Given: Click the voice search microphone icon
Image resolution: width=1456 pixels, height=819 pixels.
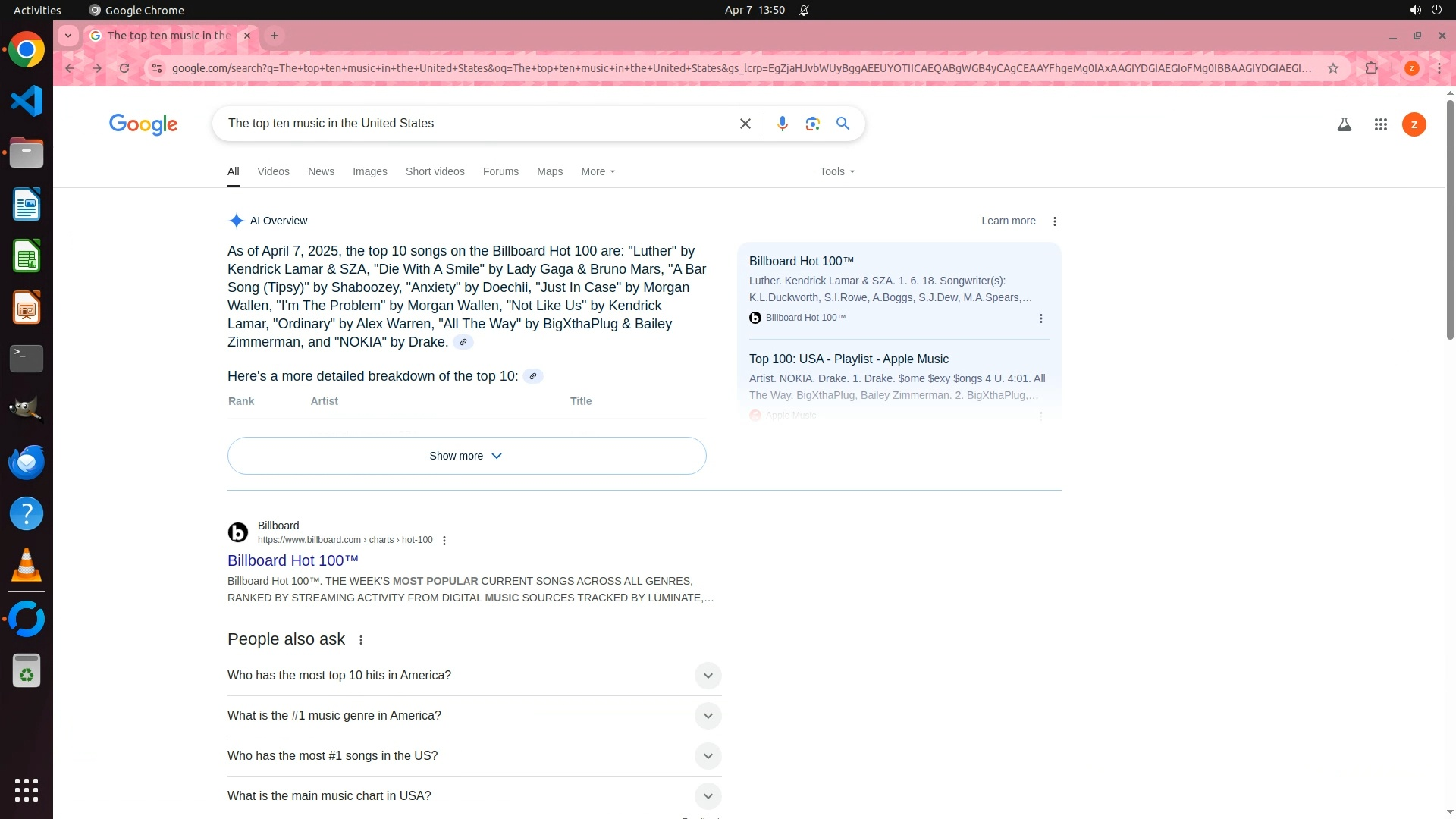Looking at the screenshot, I should (782, 124).
